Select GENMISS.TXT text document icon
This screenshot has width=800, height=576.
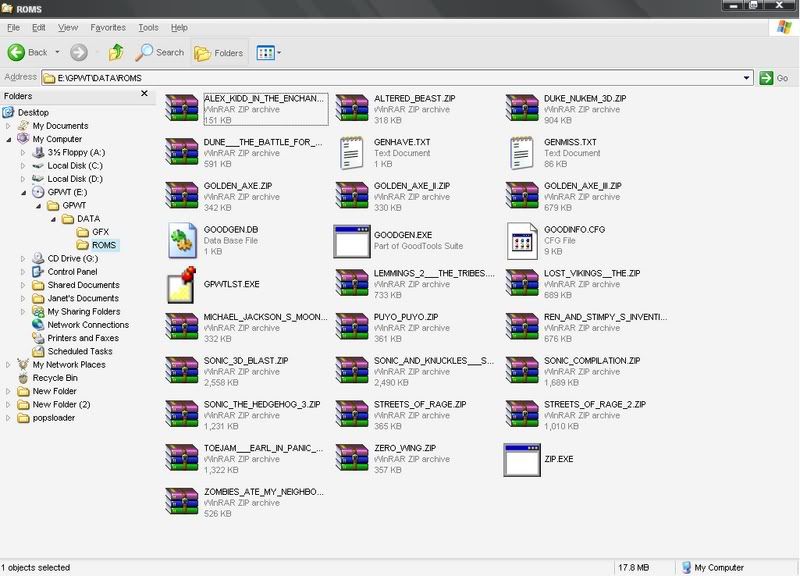[522, 153]
